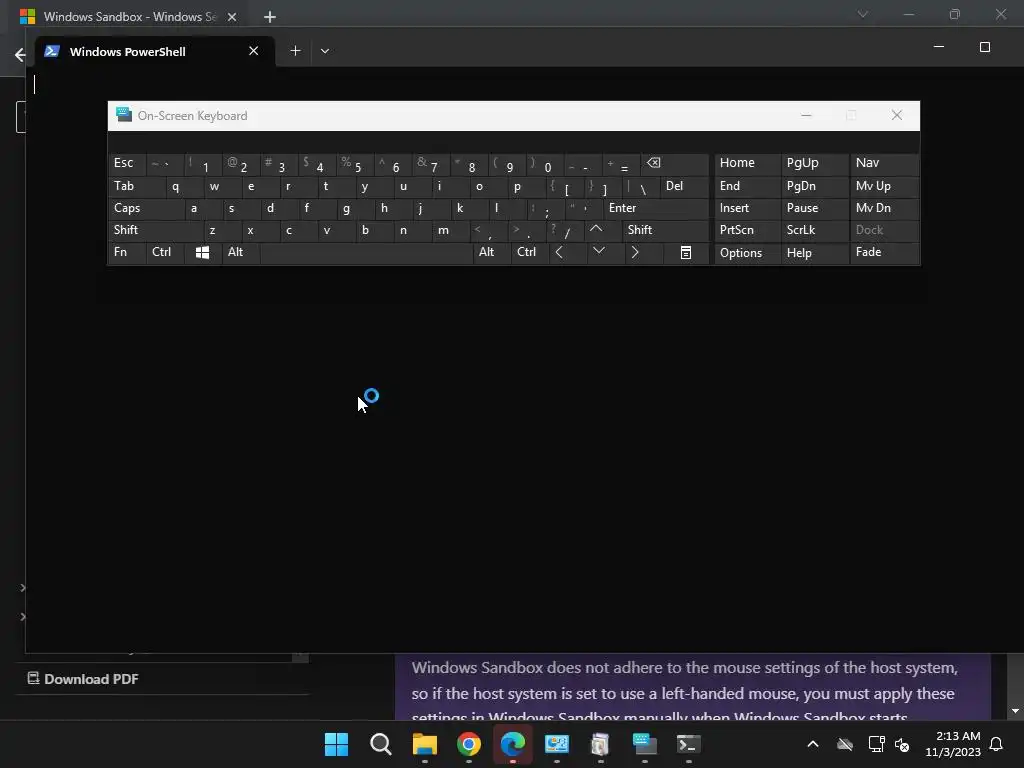Close the Windows PowerShell tab
1024x768 pixels.
pos(253,51)
